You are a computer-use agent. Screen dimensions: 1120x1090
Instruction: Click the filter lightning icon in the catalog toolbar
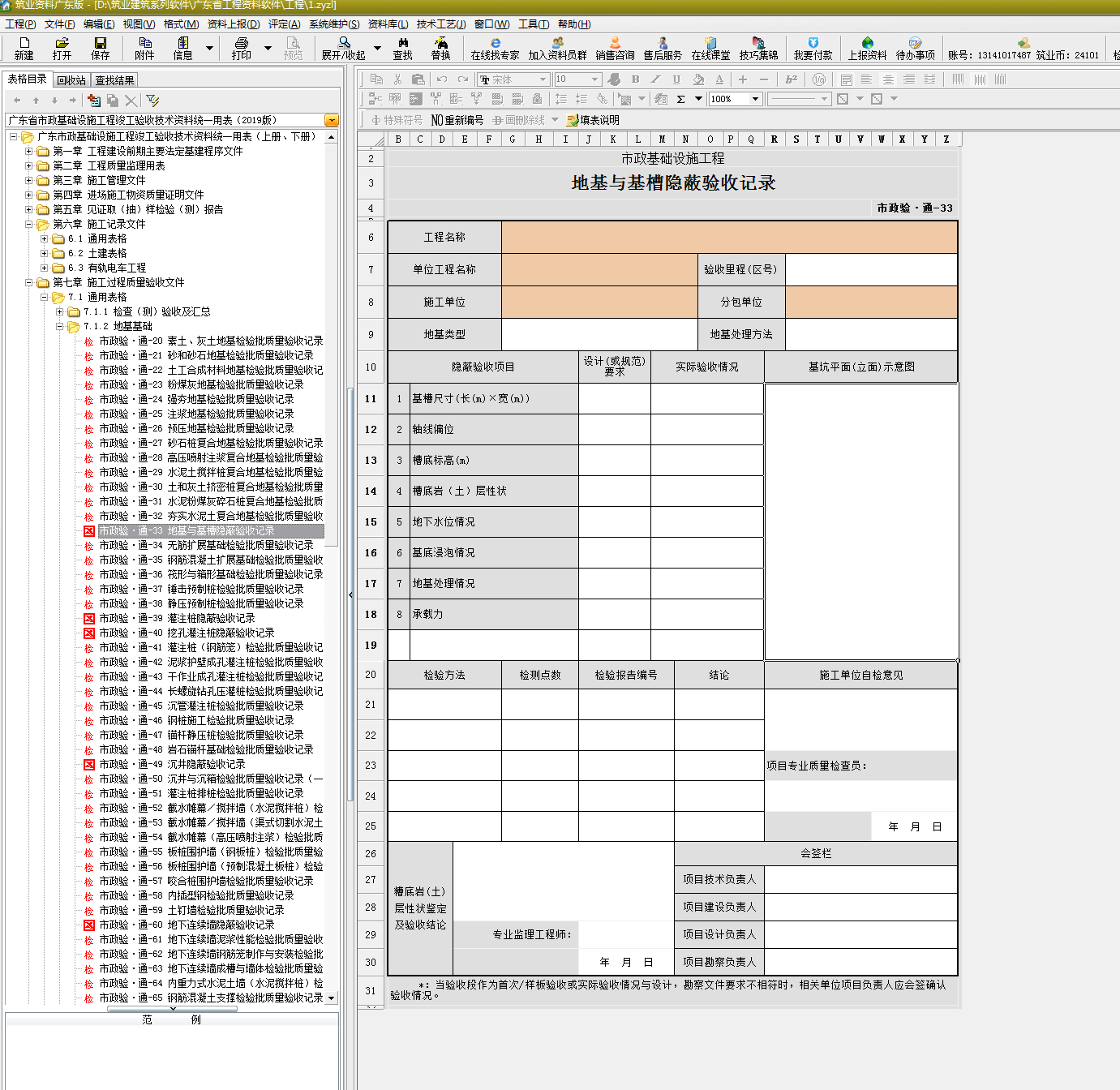(153, 101)
